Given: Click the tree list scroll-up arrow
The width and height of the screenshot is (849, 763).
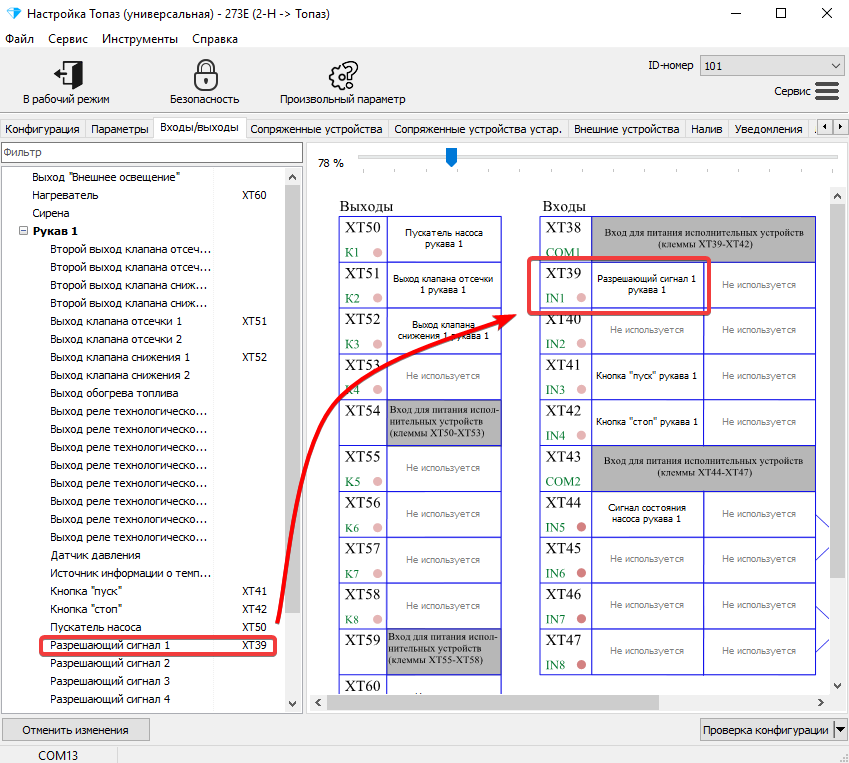Looking at the screenshot, I should 292,177.
